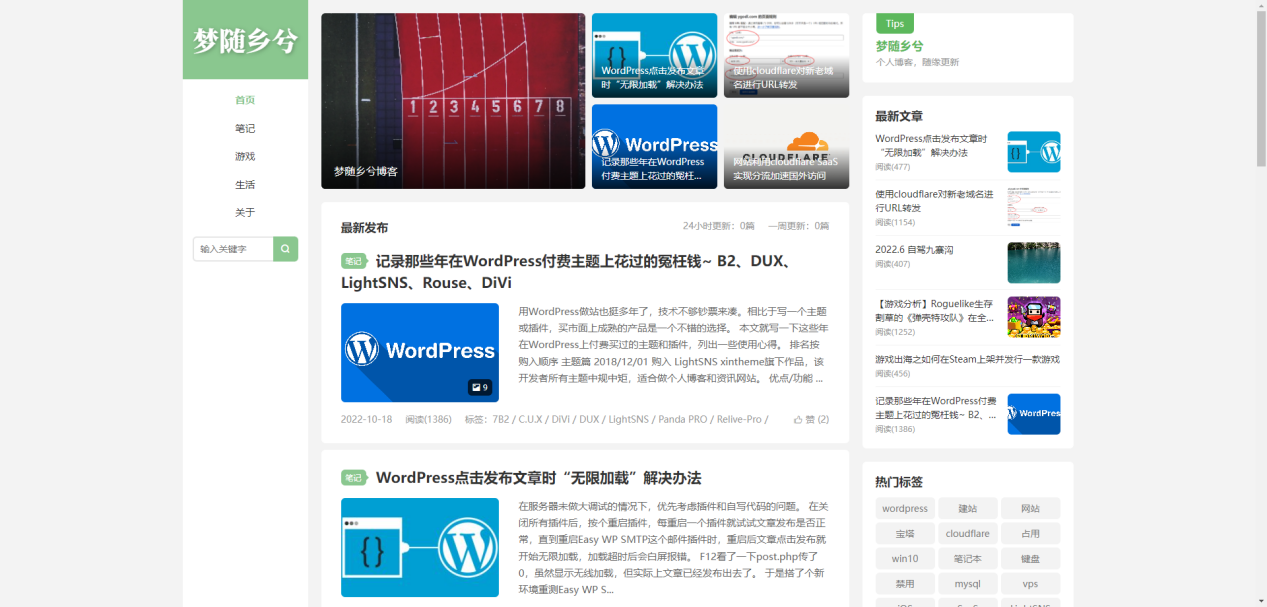Open the 笔记 menu item

pyautogui.click(x=245, y=128)
